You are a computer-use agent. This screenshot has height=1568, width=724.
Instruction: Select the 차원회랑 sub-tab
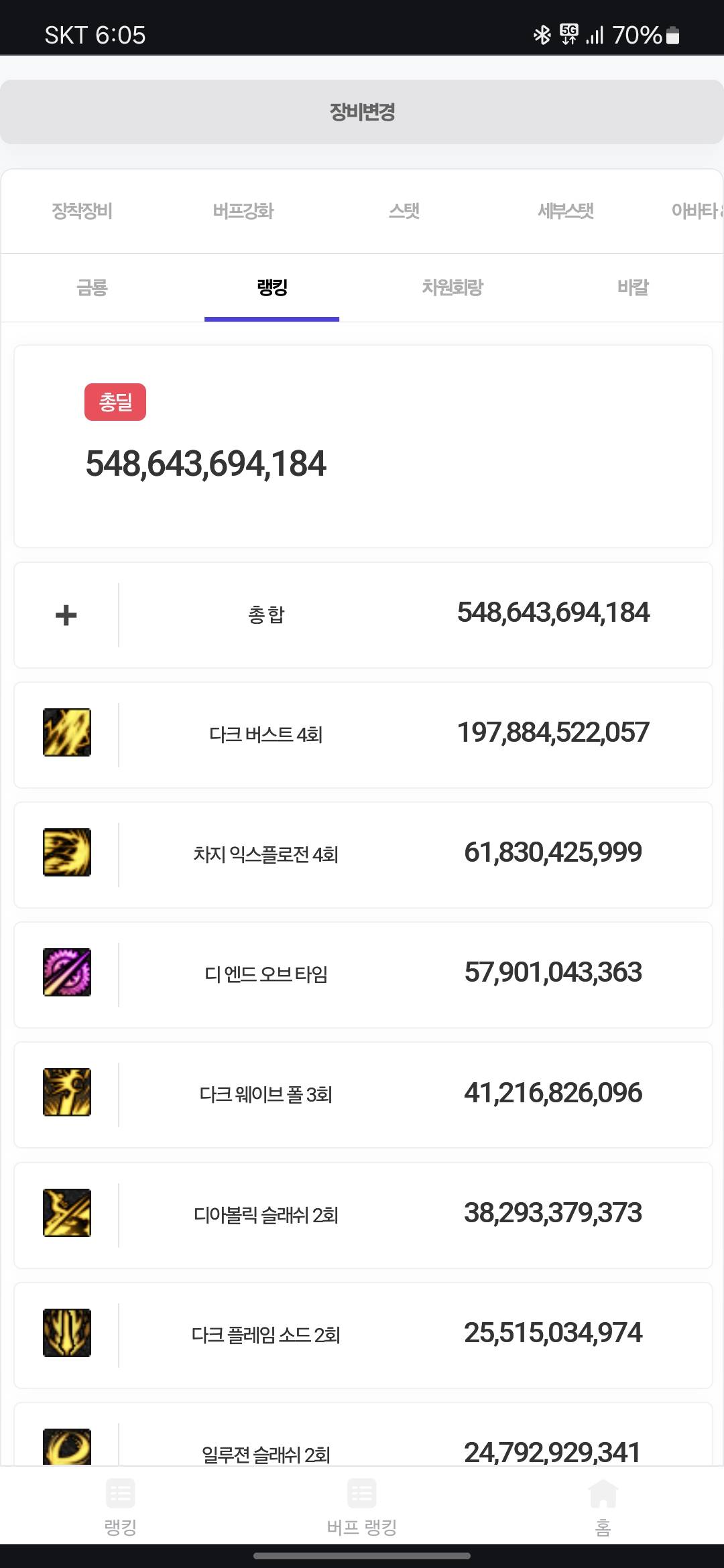[452, 288]
